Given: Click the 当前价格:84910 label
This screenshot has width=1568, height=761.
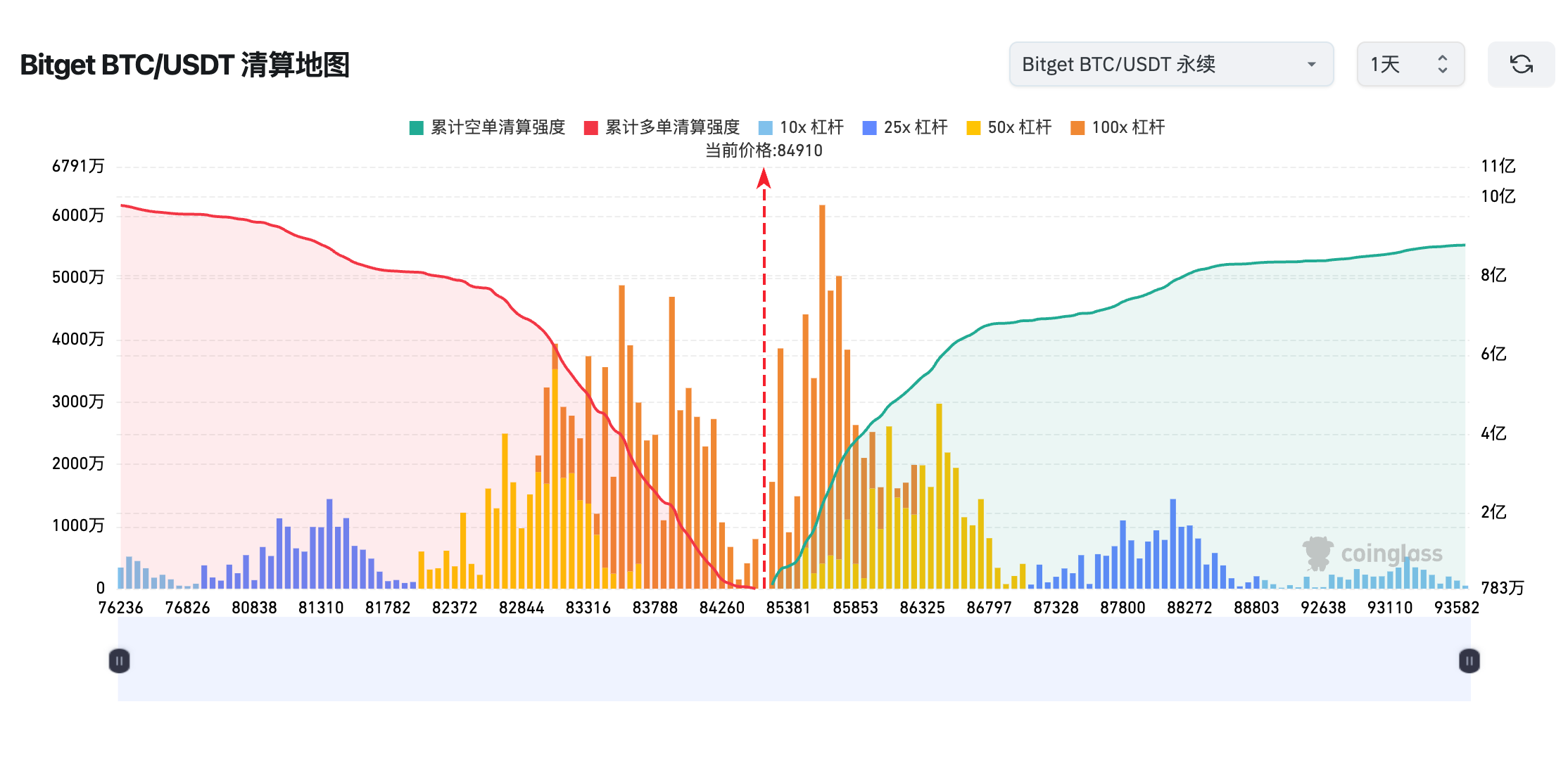Looking at the screenshot, I should click(x=764, y=151).
